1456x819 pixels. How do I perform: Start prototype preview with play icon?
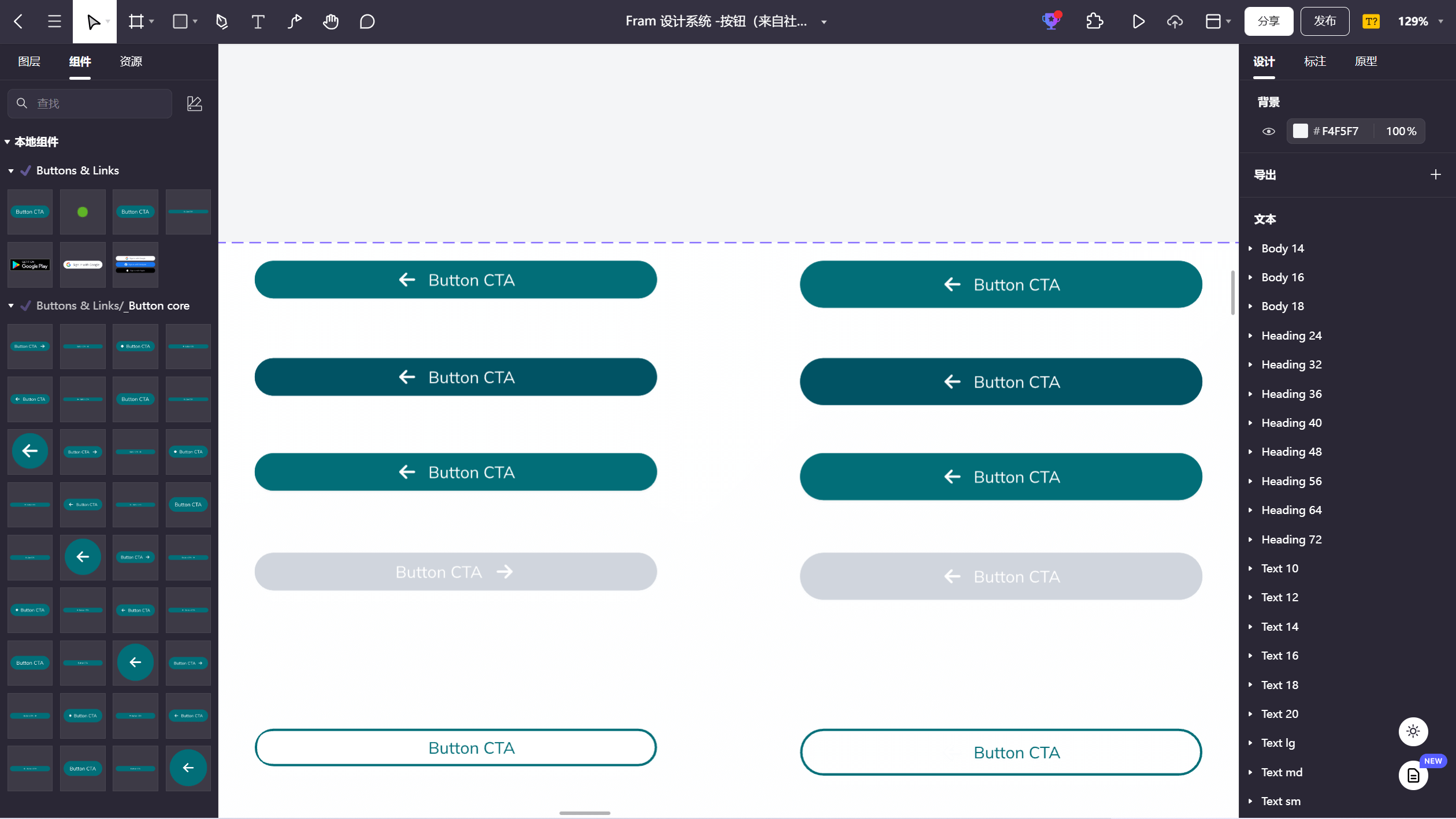[x=1138, y=22]
